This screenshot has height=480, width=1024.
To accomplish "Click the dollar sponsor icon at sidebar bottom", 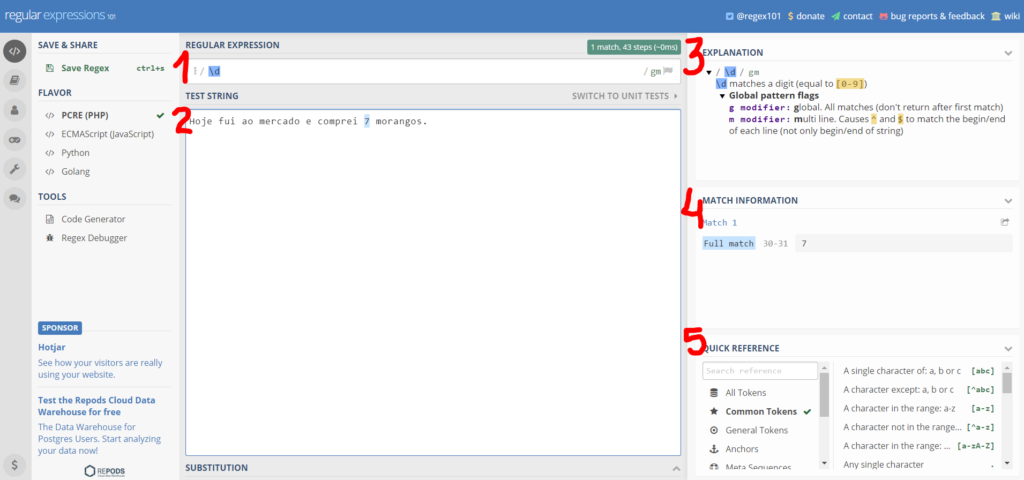I will tap(14, 464).
